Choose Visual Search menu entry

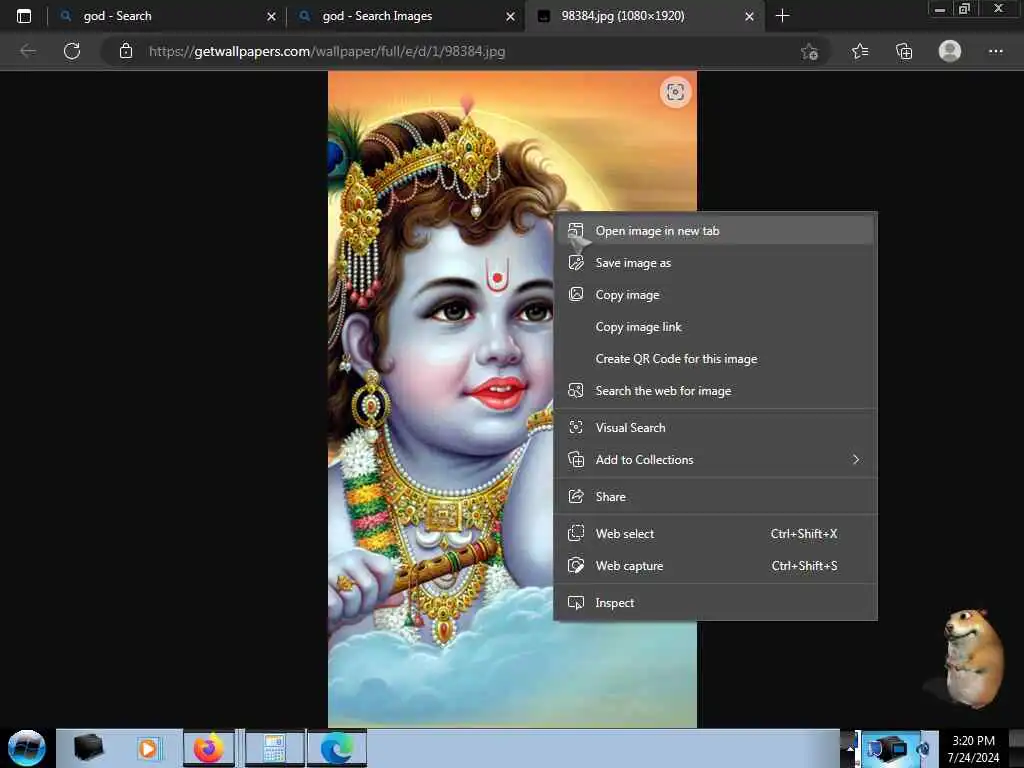pos(715,428)
